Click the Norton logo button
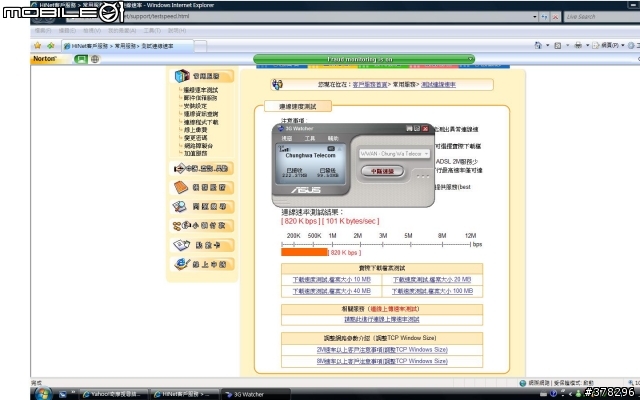Screen dimensions: 640x400 [44, 59]
